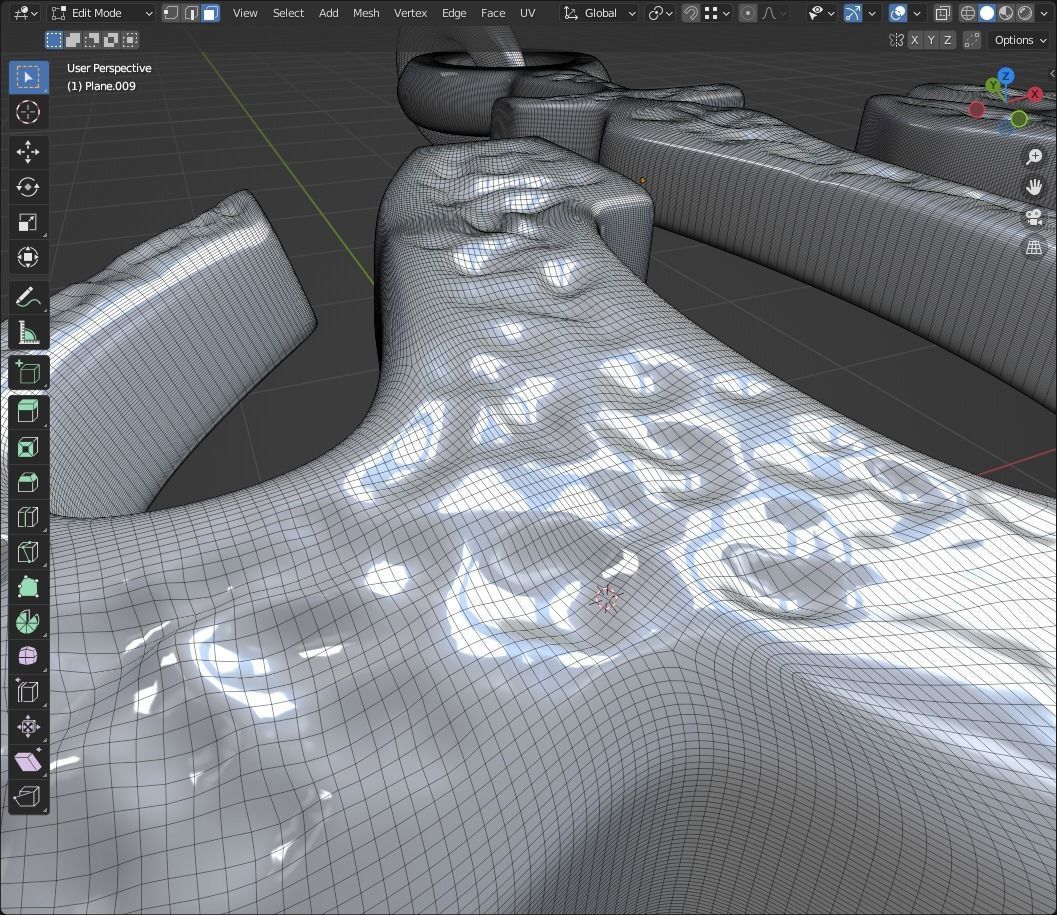Select the Edge Slide tool
The width and height of the screenshot is (1057, 915).
[28, 692]
